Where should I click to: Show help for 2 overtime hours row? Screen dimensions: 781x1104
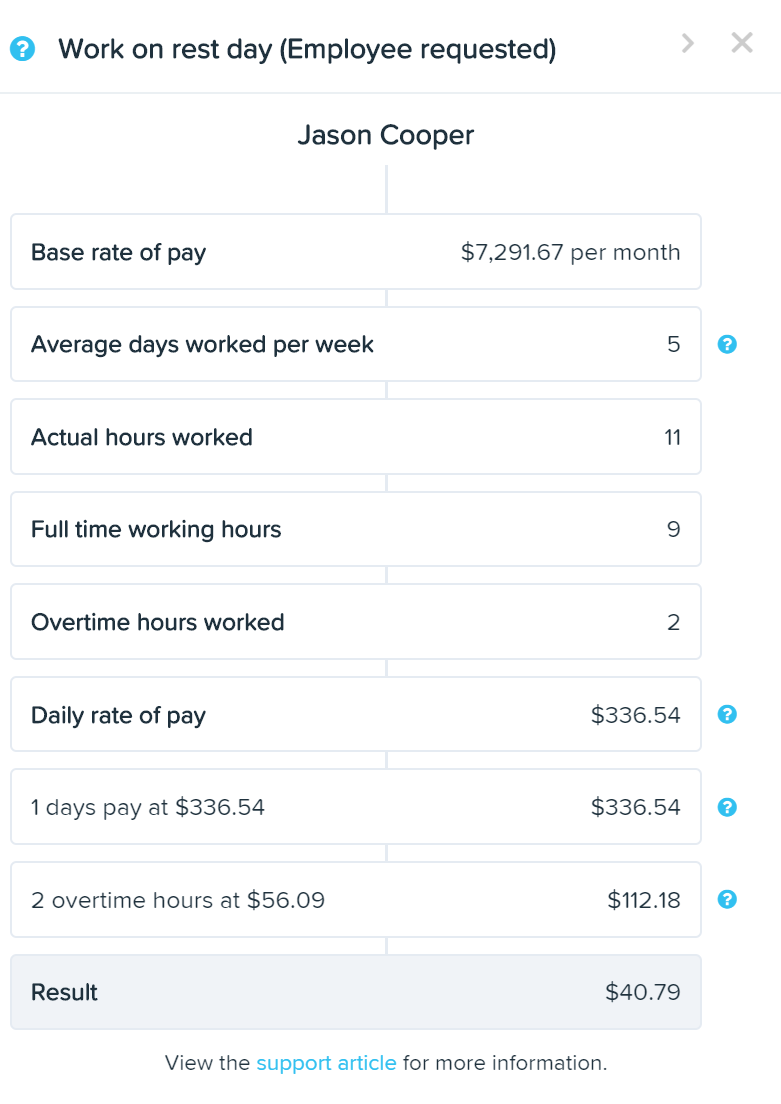click(x=727, y=899)
